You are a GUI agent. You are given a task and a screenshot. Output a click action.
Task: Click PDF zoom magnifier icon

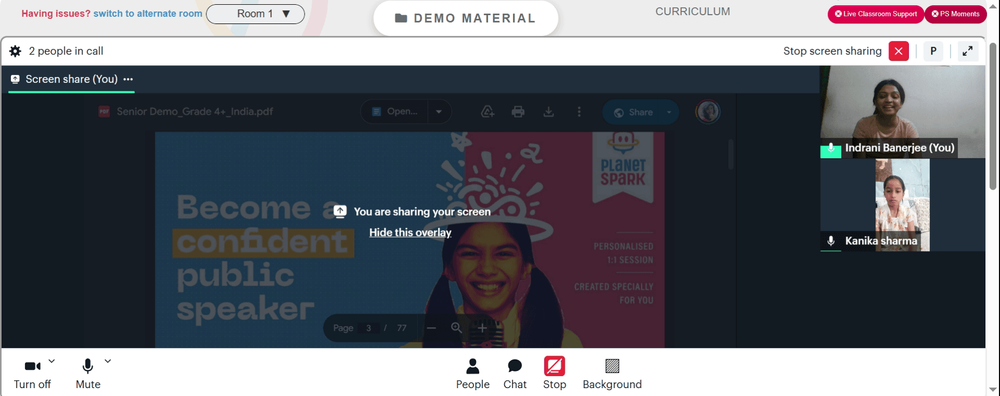point(457,328)
